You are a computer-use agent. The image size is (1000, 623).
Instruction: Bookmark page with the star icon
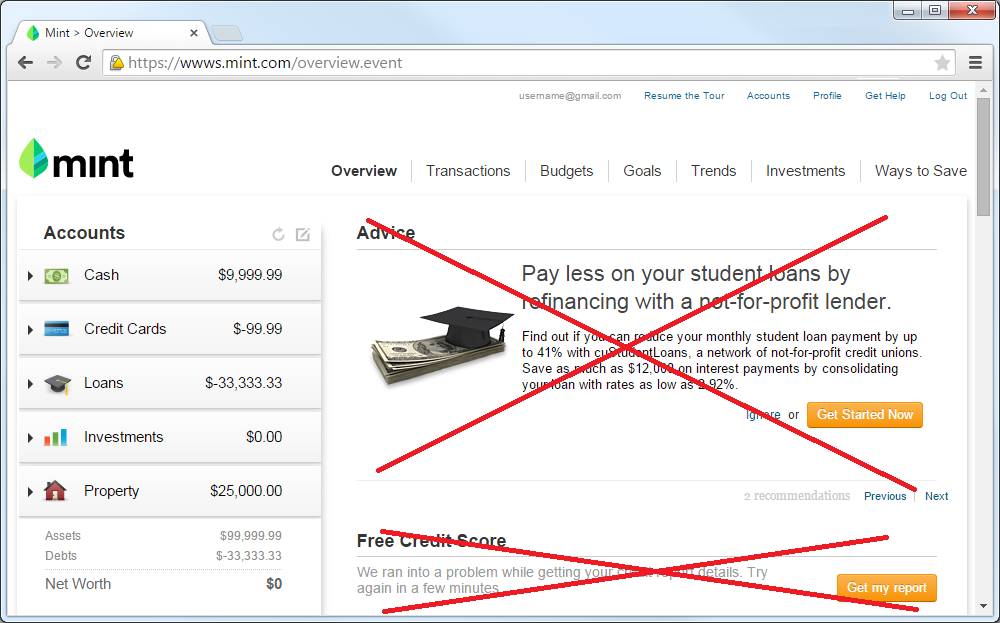[x=942, y=62]
